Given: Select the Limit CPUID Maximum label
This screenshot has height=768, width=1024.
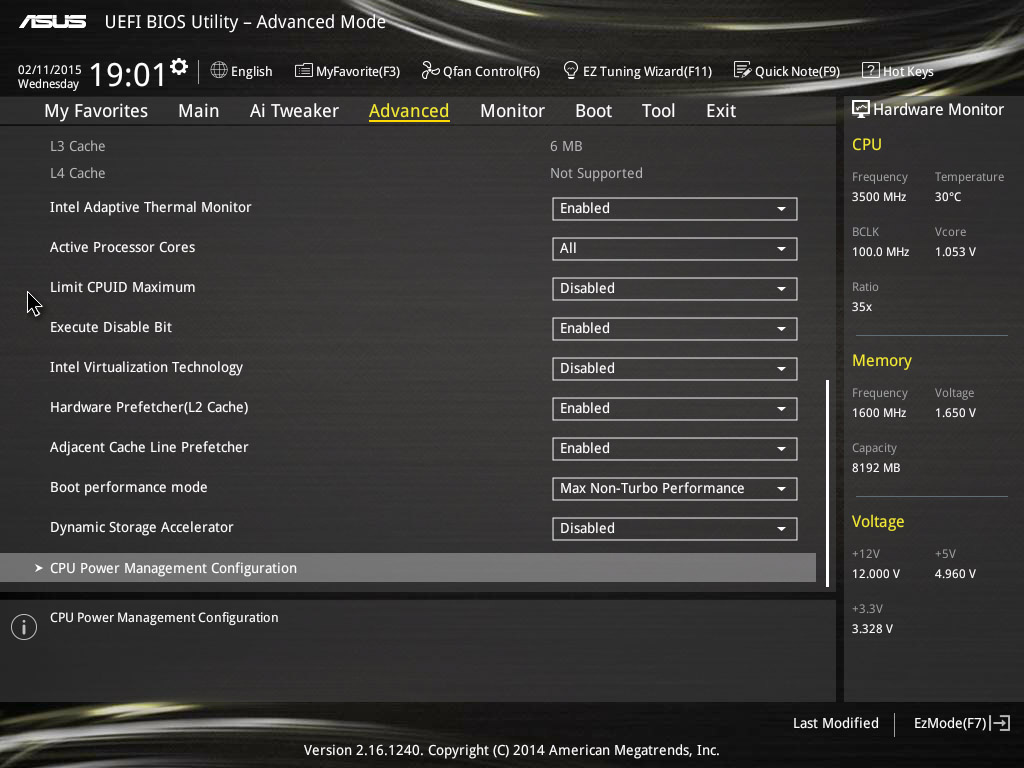Looking at the screenshot, I should tap(122, 287).
